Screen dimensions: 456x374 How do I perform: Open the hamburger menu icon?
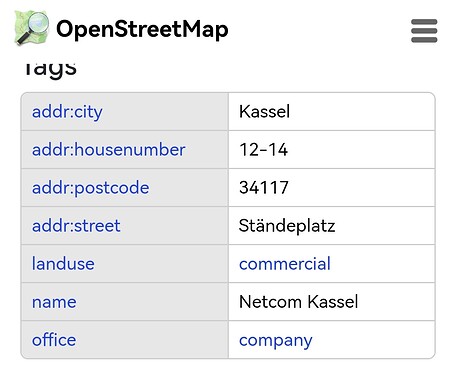[x=424, y=31]
